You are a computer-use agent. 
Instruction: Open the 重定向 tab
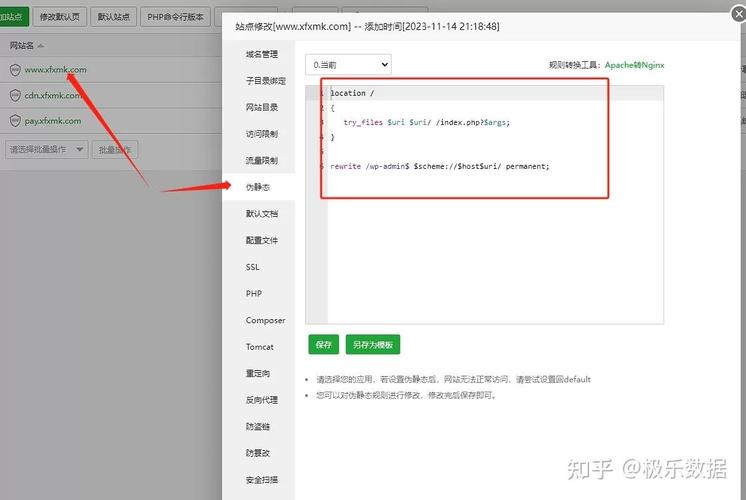tap(257, 373)
